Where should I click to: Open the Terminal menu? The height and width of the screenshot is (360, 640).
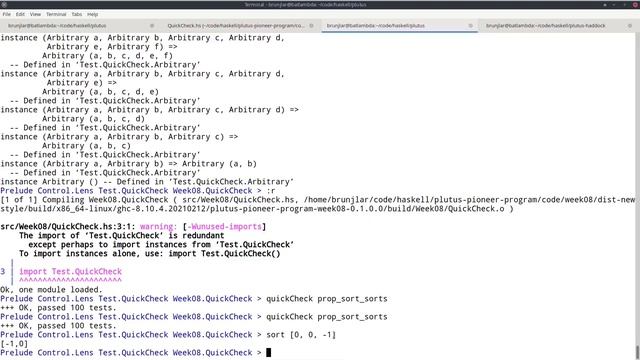[x=56, y=14]
